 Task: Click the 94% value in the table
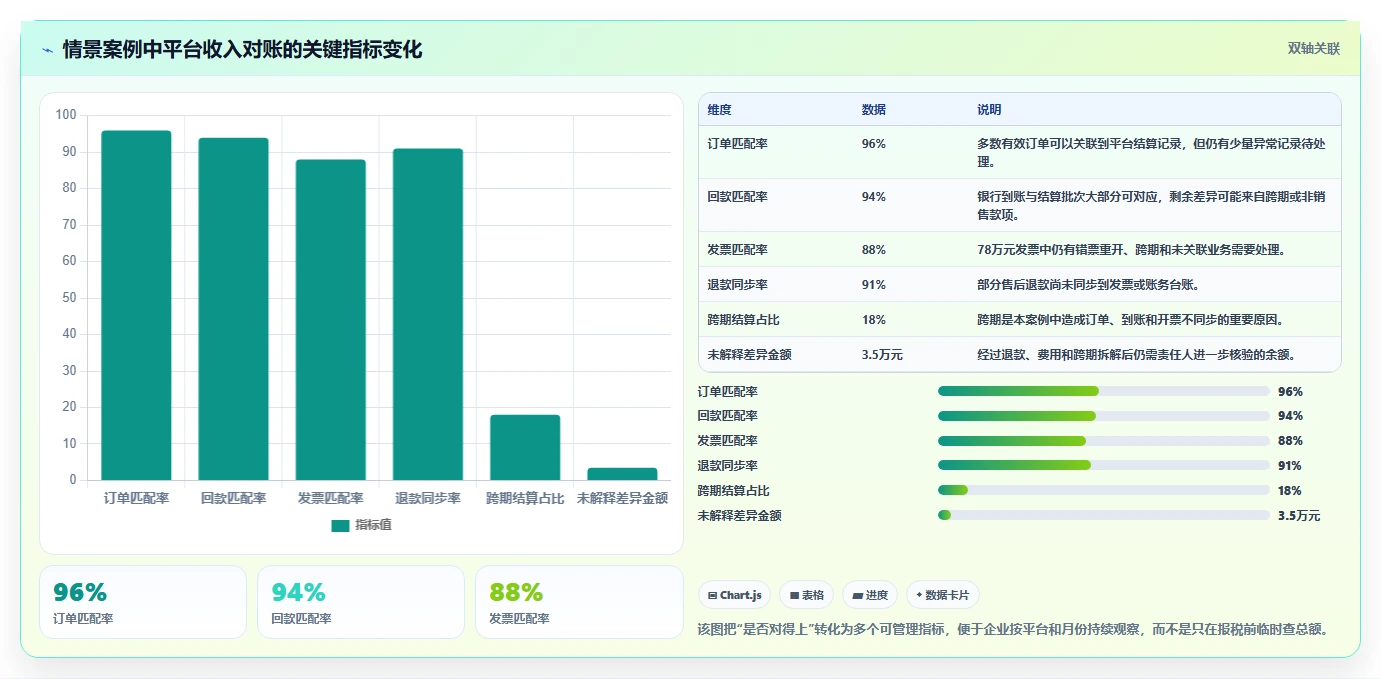click(x=873, y=197)
